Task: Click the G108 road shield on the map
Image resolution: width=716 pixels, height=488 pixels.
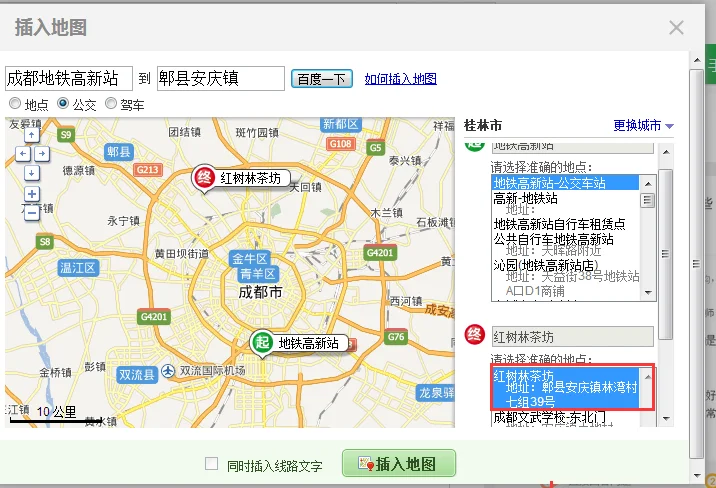Action: pos(341,144)
